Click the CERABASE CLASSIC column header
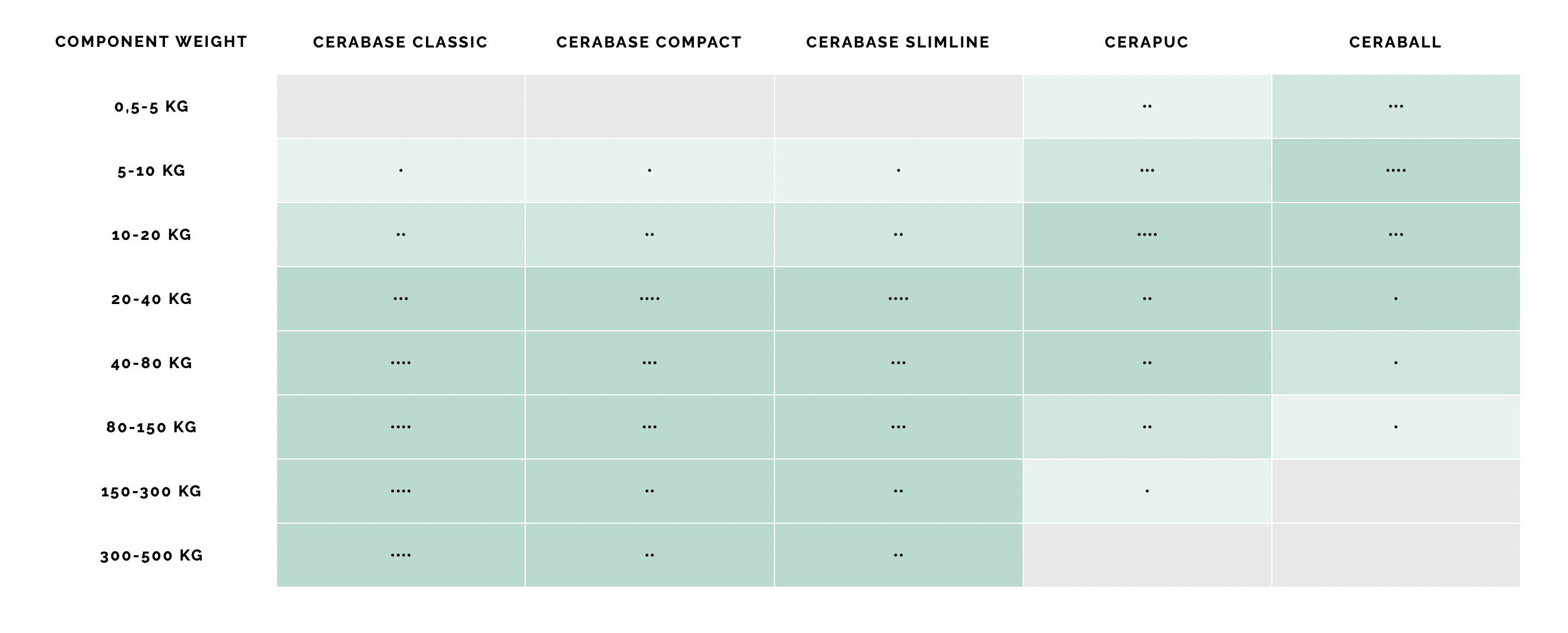 pos(400,42)
